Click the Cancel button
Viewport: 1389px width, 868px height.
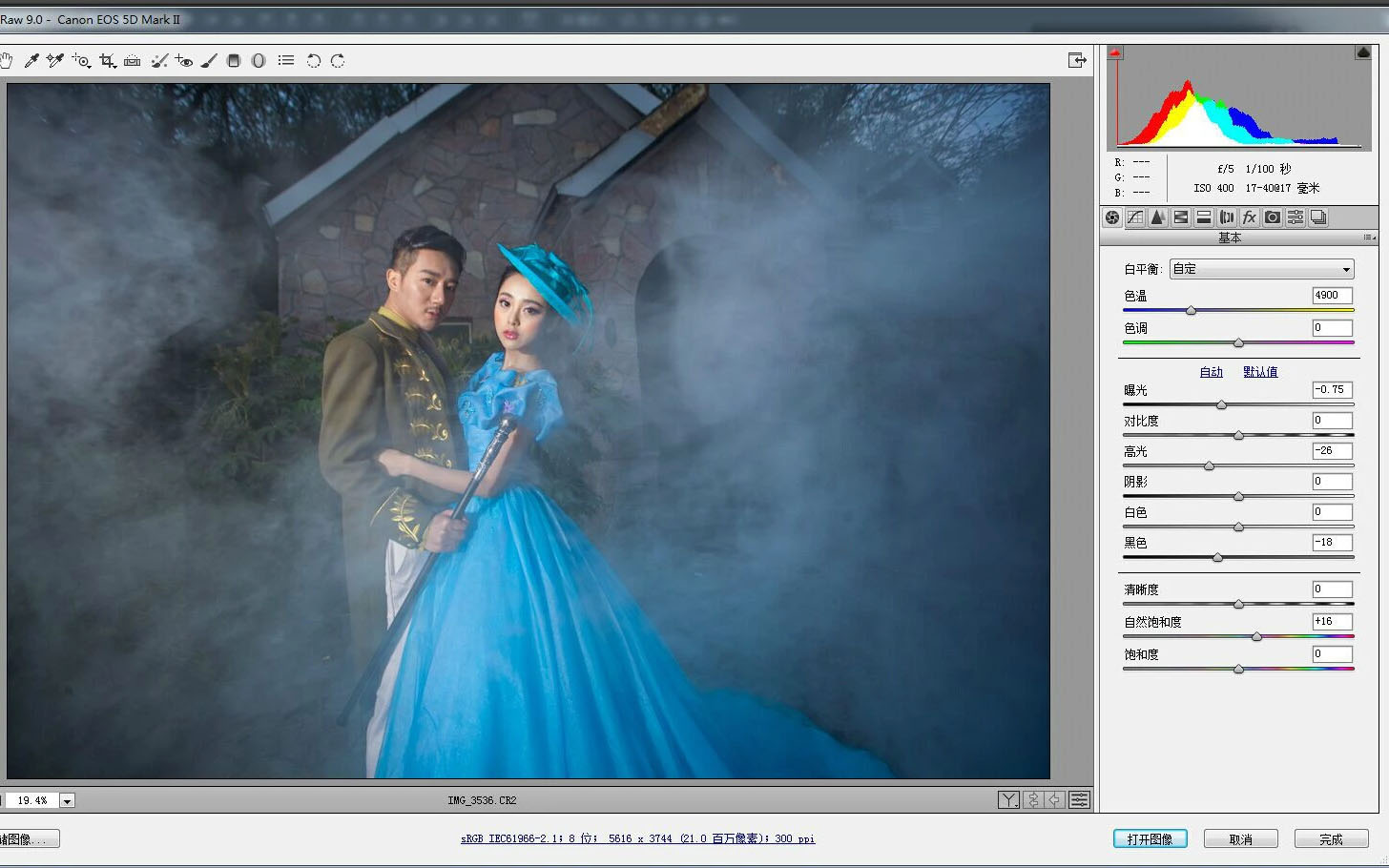tap(1240, 839)
